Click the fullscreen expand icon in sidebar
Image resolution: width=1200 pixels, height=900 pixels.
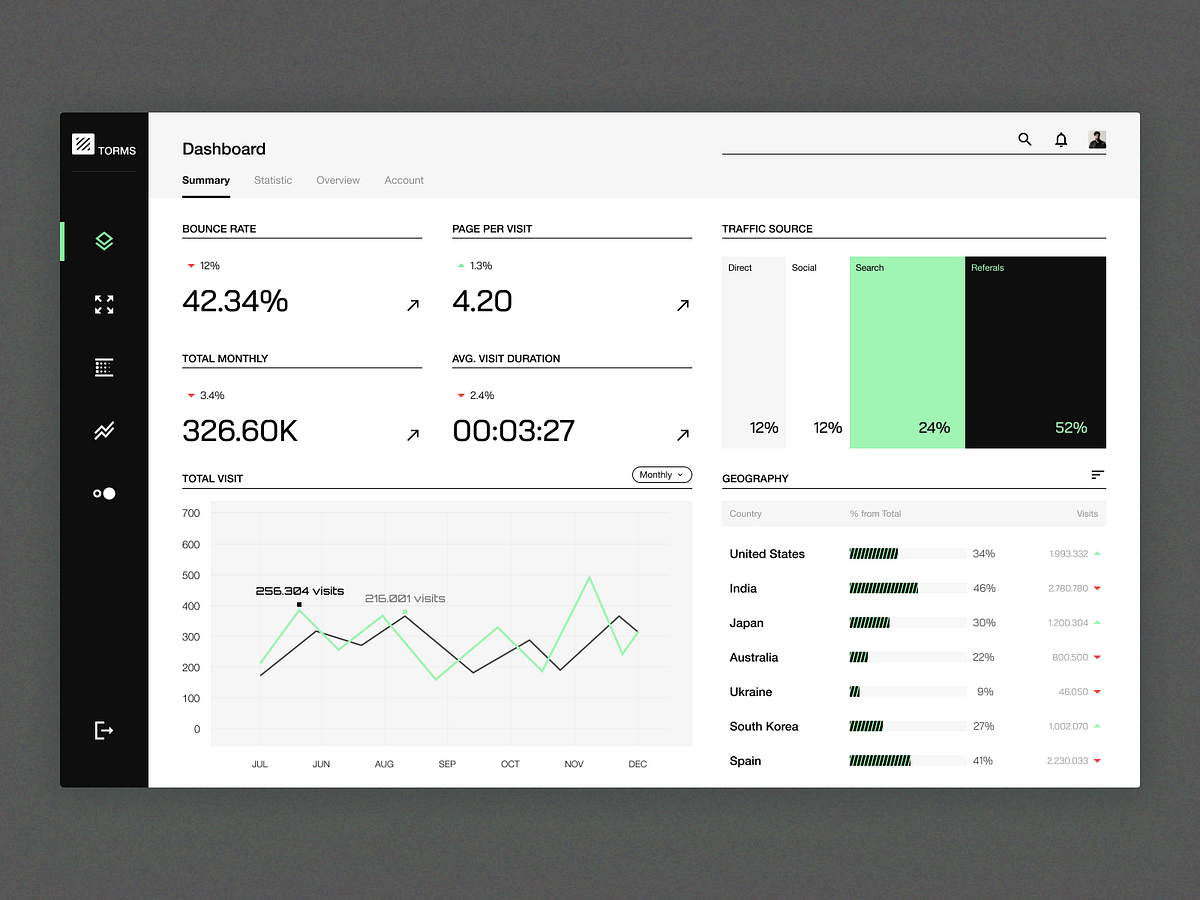click(104, 305)
